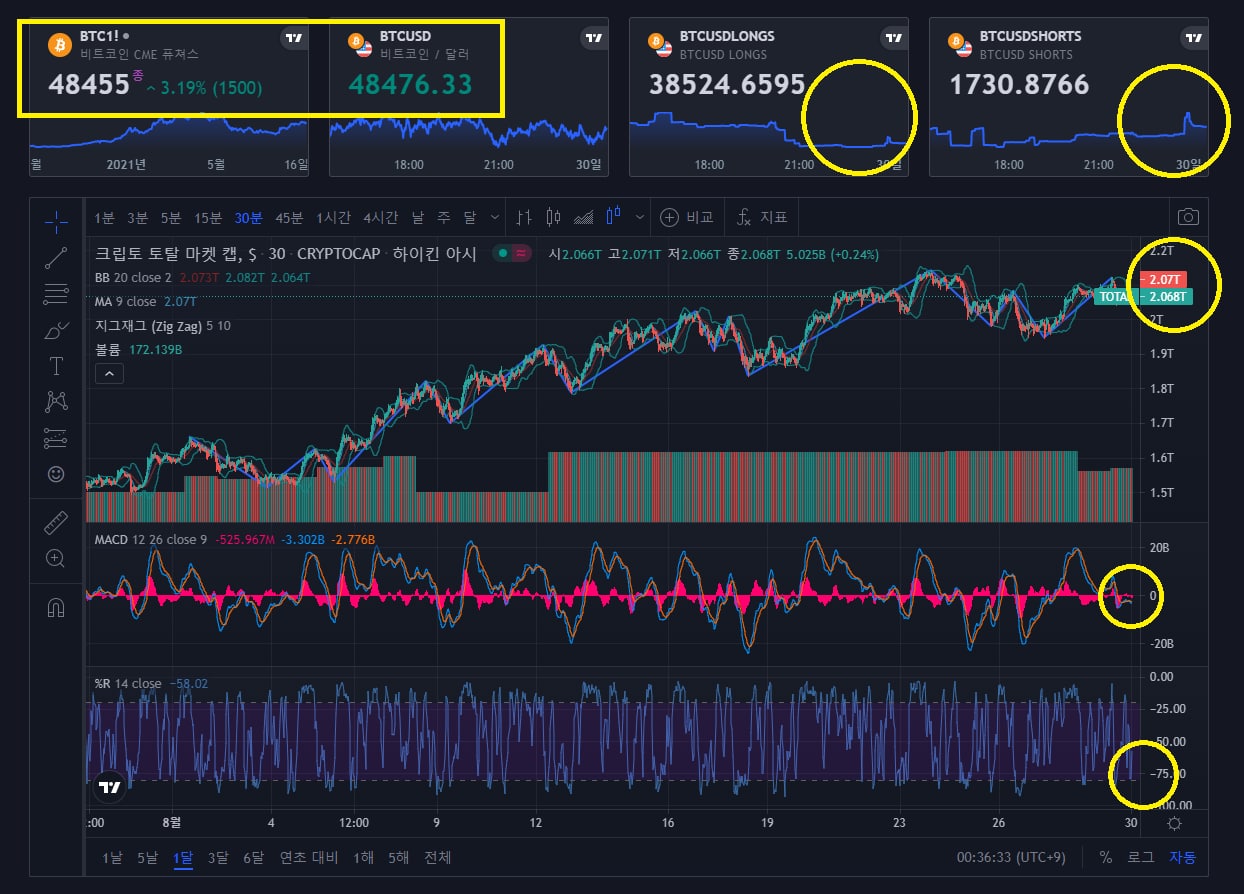Set interval to 날 (day)
Image resolution: width=1244 pixels, height=894 pixels.
click(x=417, y=217)
